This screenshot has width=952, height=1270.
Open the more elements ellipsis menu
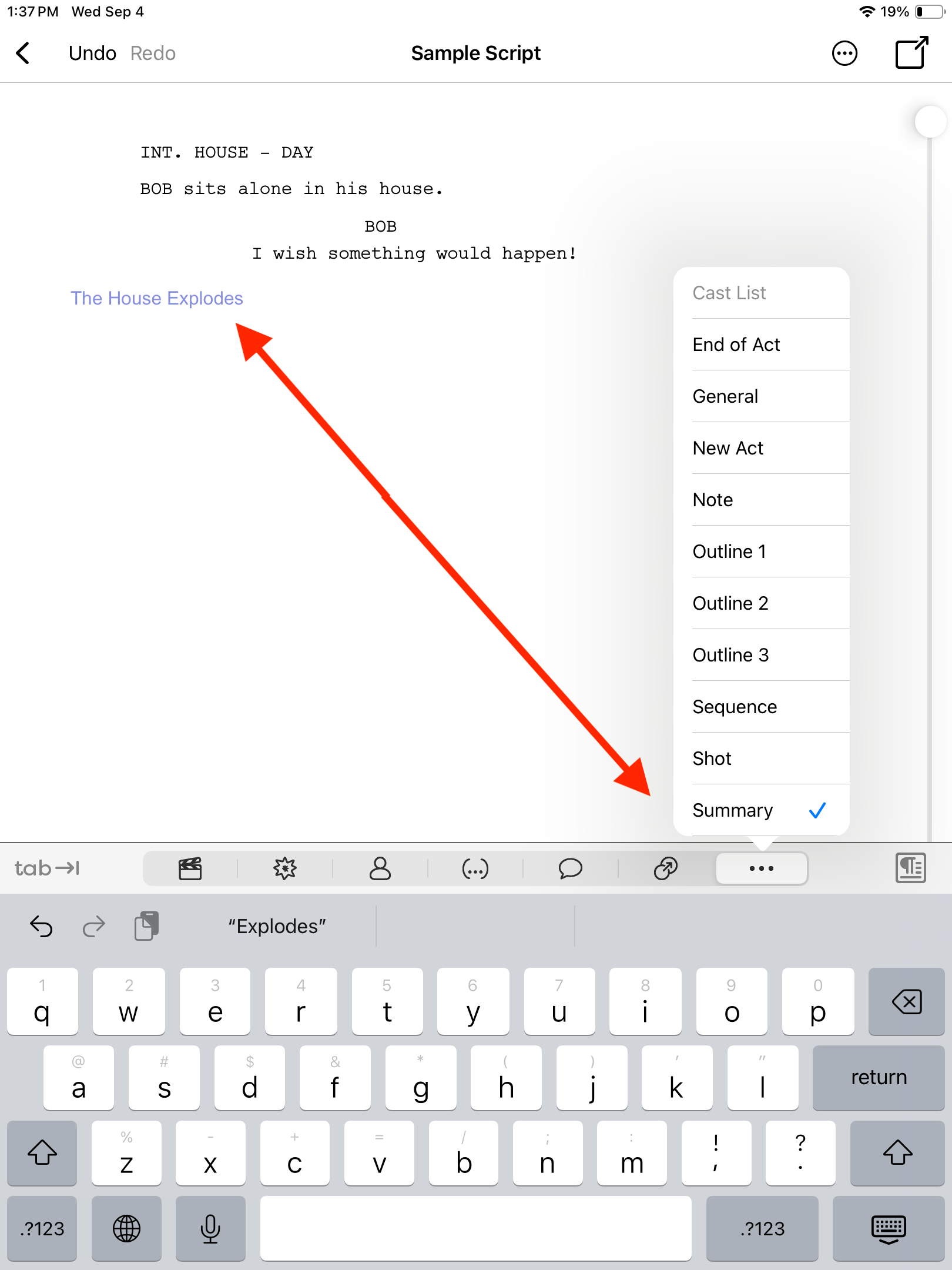pos(761,868)
